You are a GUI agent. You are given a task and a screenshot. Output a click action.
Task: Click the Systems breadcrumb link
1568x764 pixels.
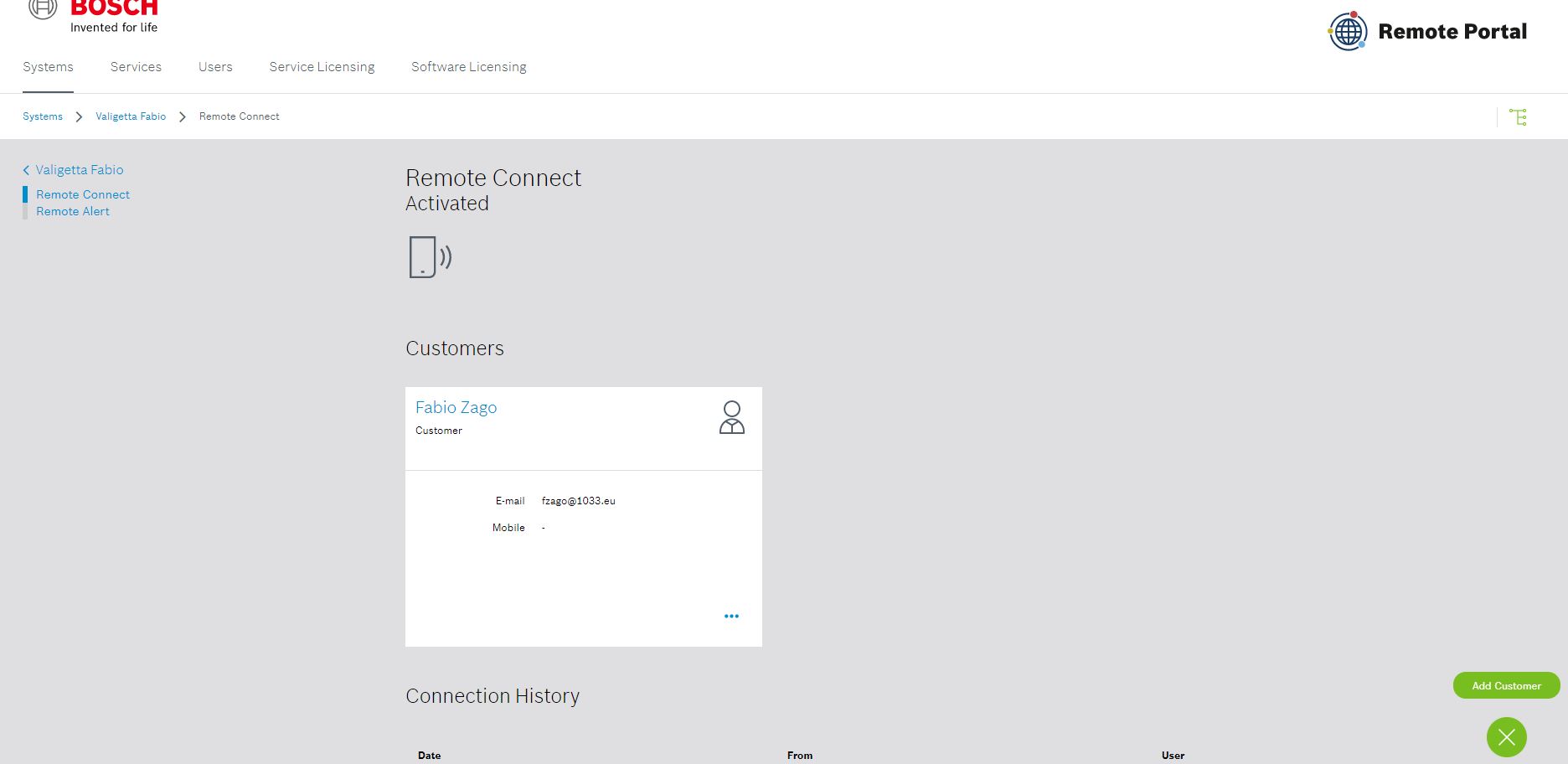coord(43,116)
